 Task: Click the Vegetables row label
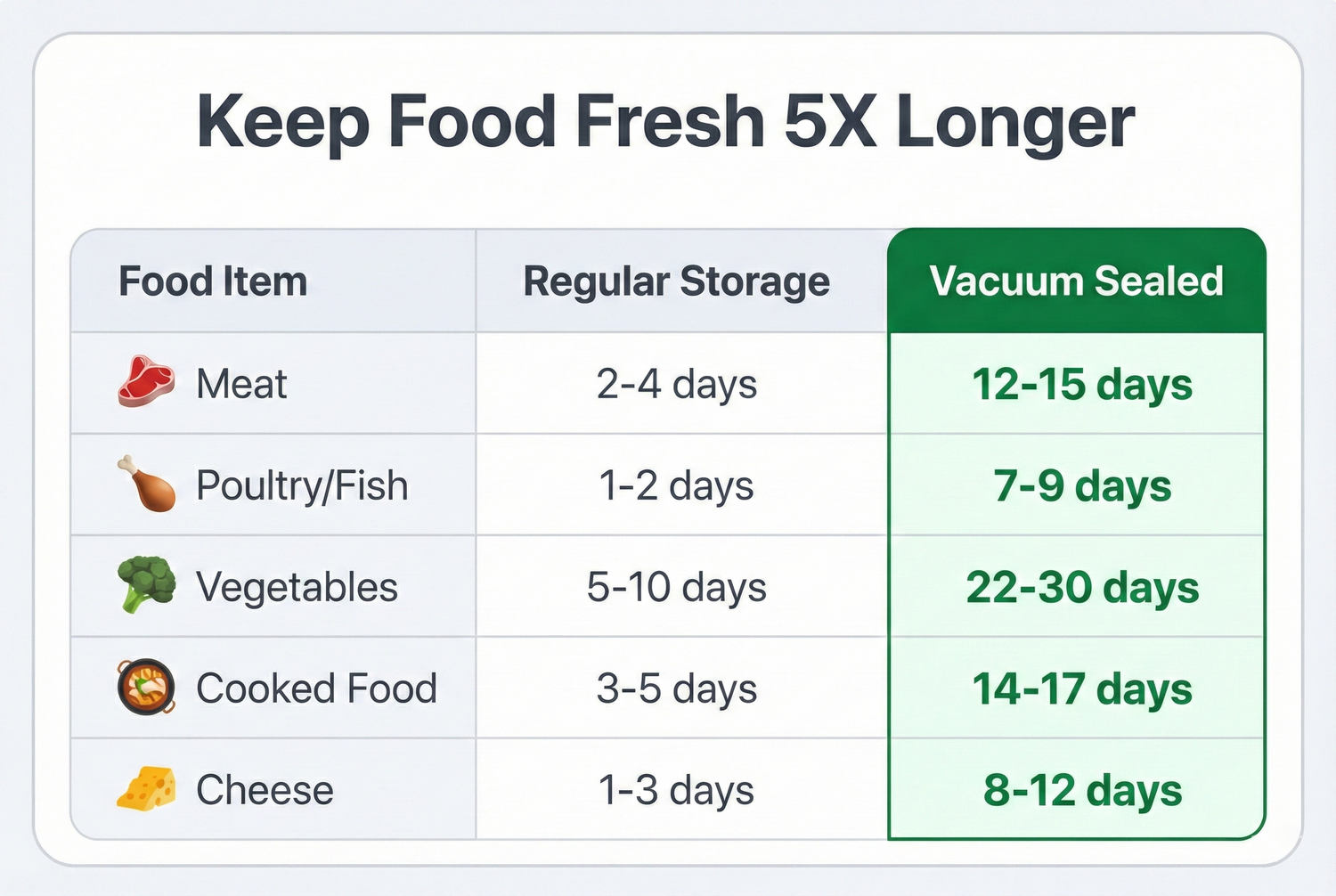point(297,588)
